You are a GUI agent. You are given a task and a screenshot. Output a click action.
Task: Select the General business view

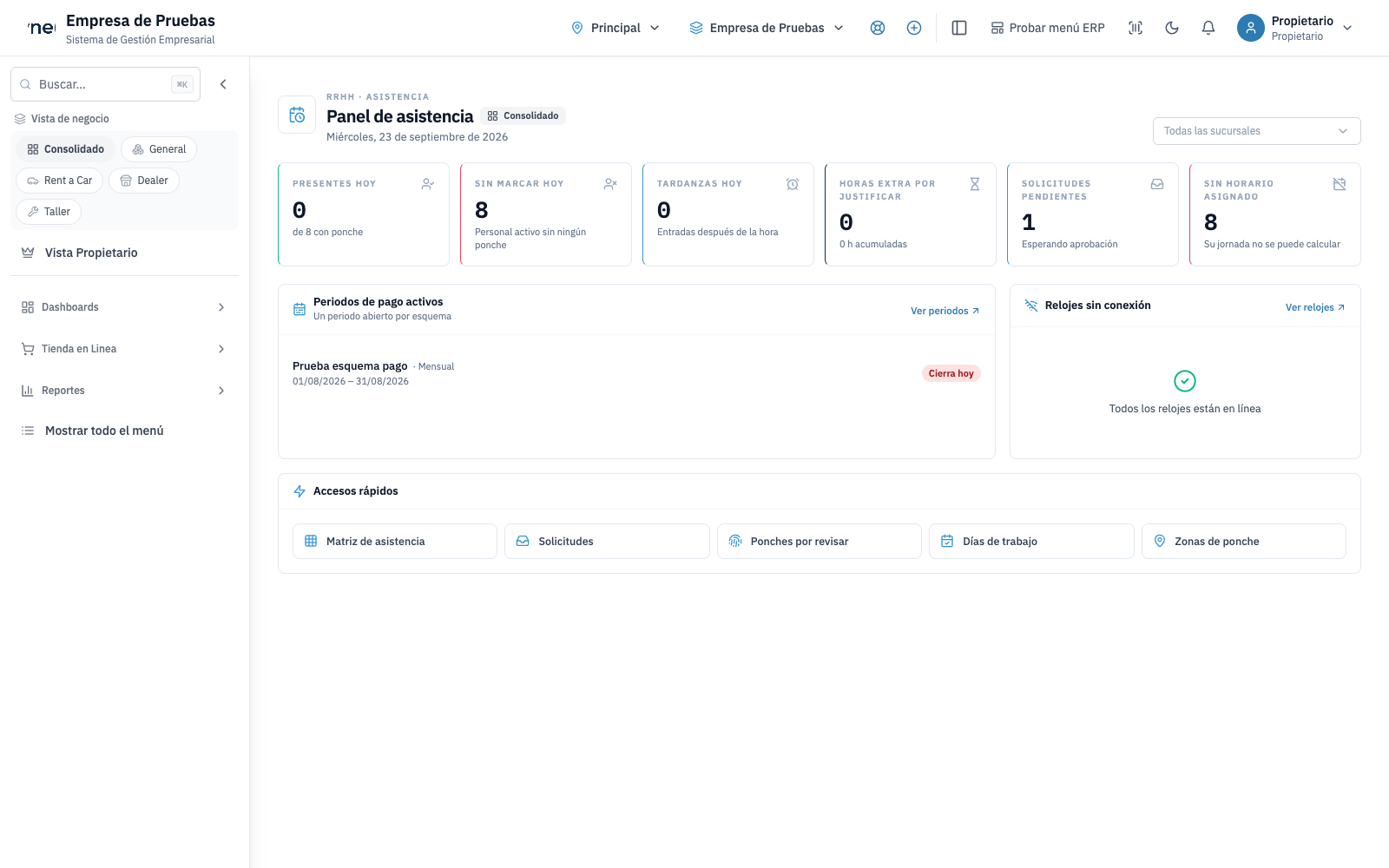click(x=159, y=149)
